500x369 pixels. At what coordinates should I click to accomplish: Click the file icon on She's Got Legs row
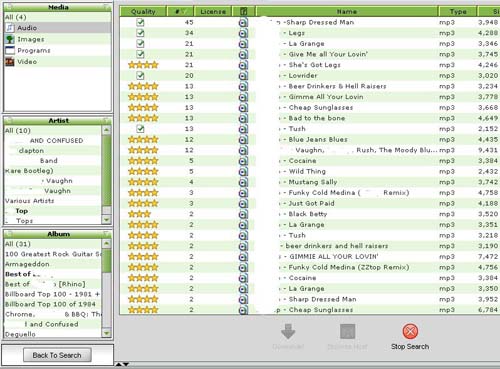243,65
